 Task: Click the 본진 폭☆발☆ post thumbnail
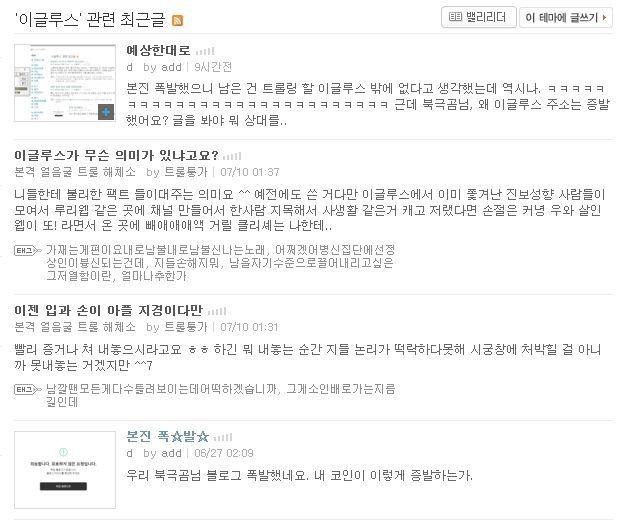tap(65, 470)
